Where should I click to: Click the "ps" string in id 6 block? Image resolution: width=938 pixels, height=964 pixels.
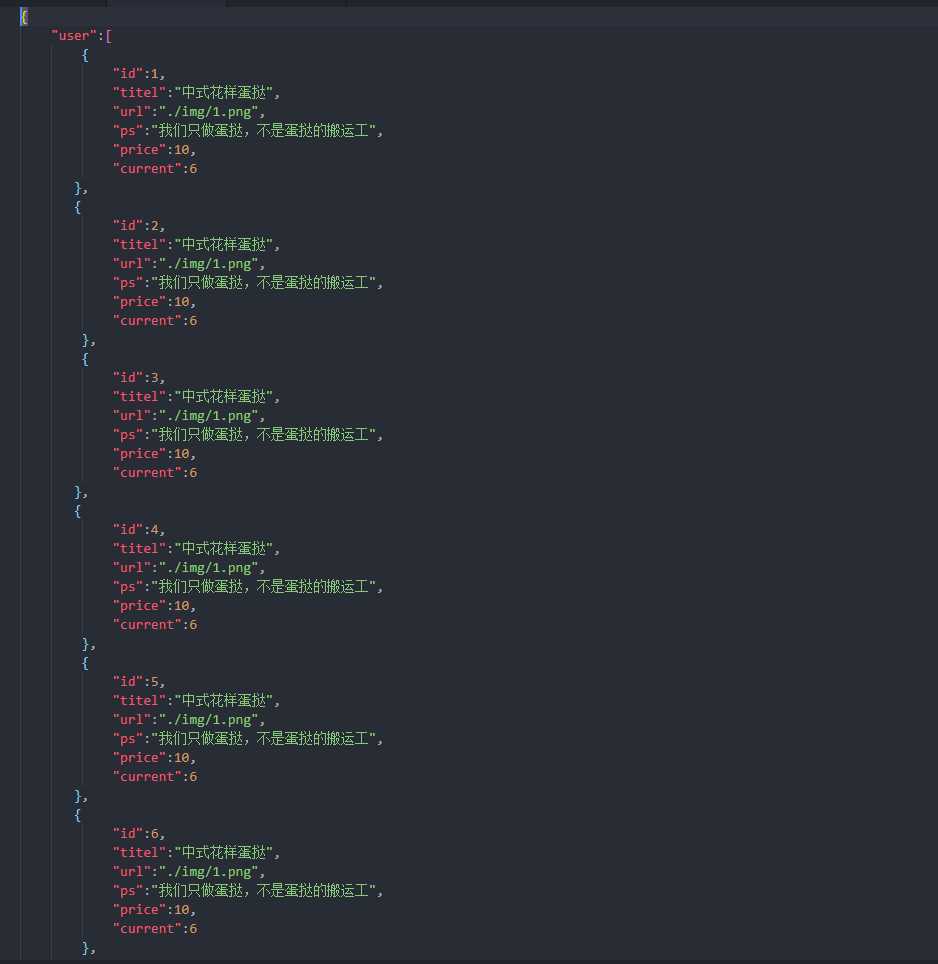264,890
